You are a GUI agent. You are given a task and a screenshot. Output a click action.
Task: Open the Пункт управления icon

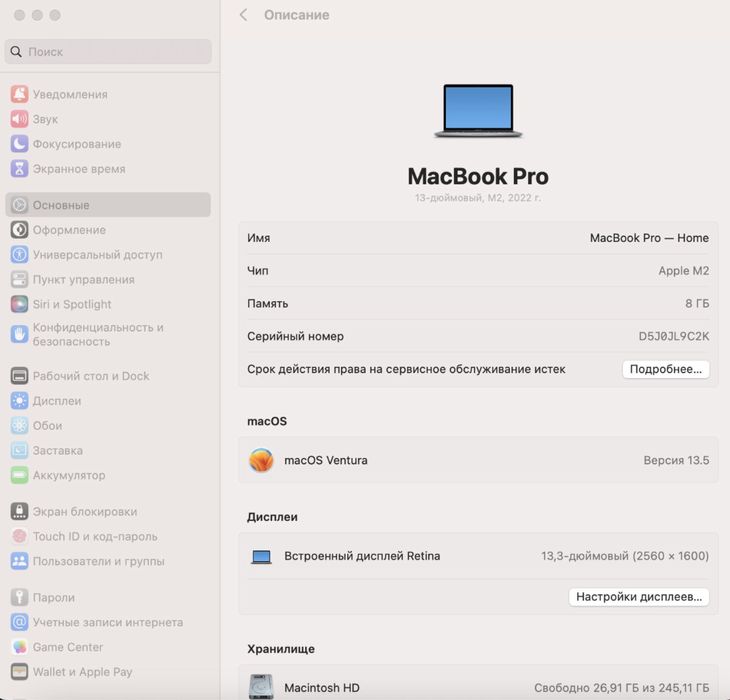point(19,279)
